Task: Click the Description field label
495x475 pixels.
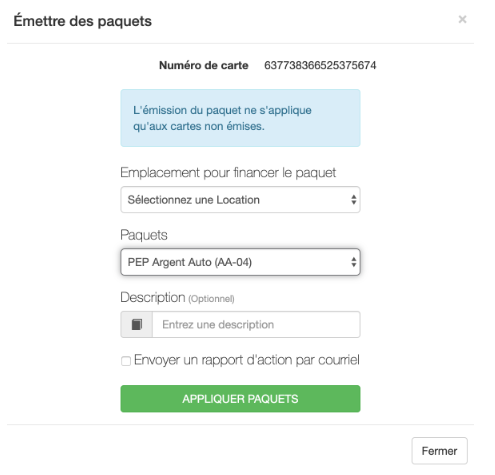Action: (x=153, y=297)
